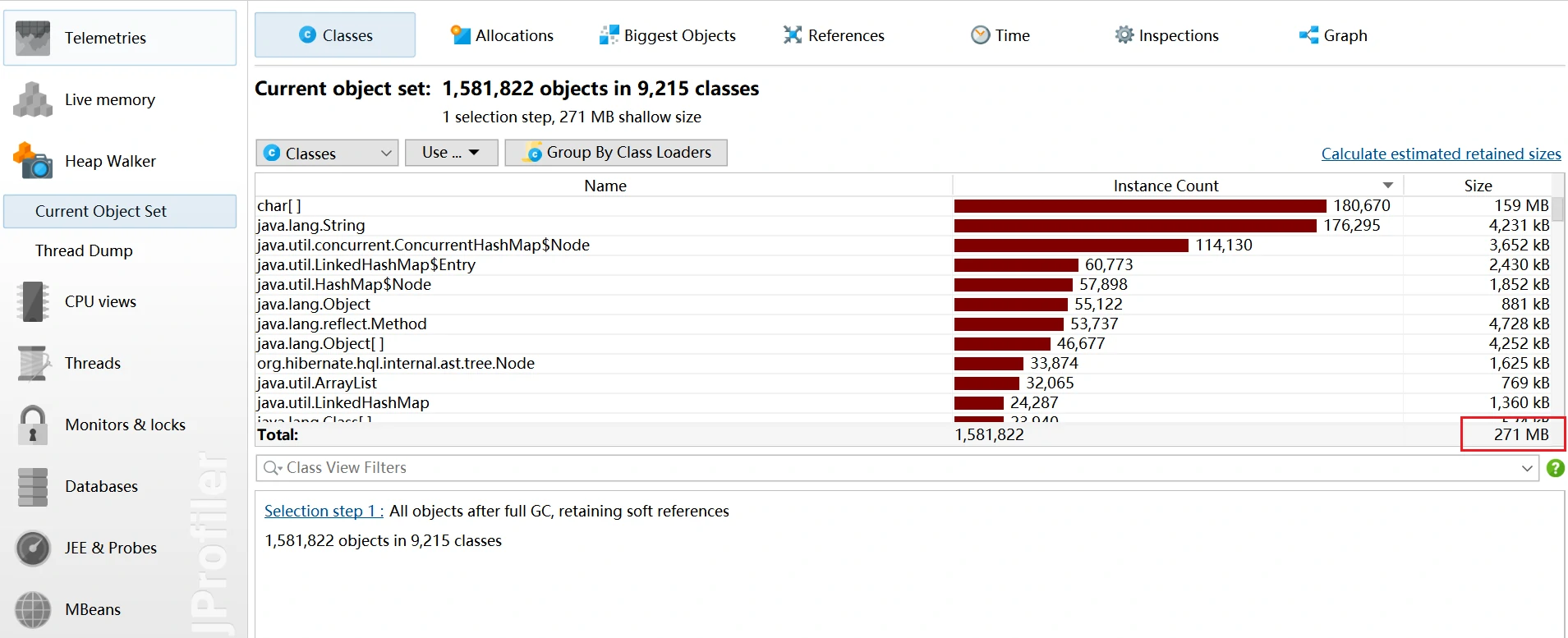Click the green help question mark icon

1555,468
